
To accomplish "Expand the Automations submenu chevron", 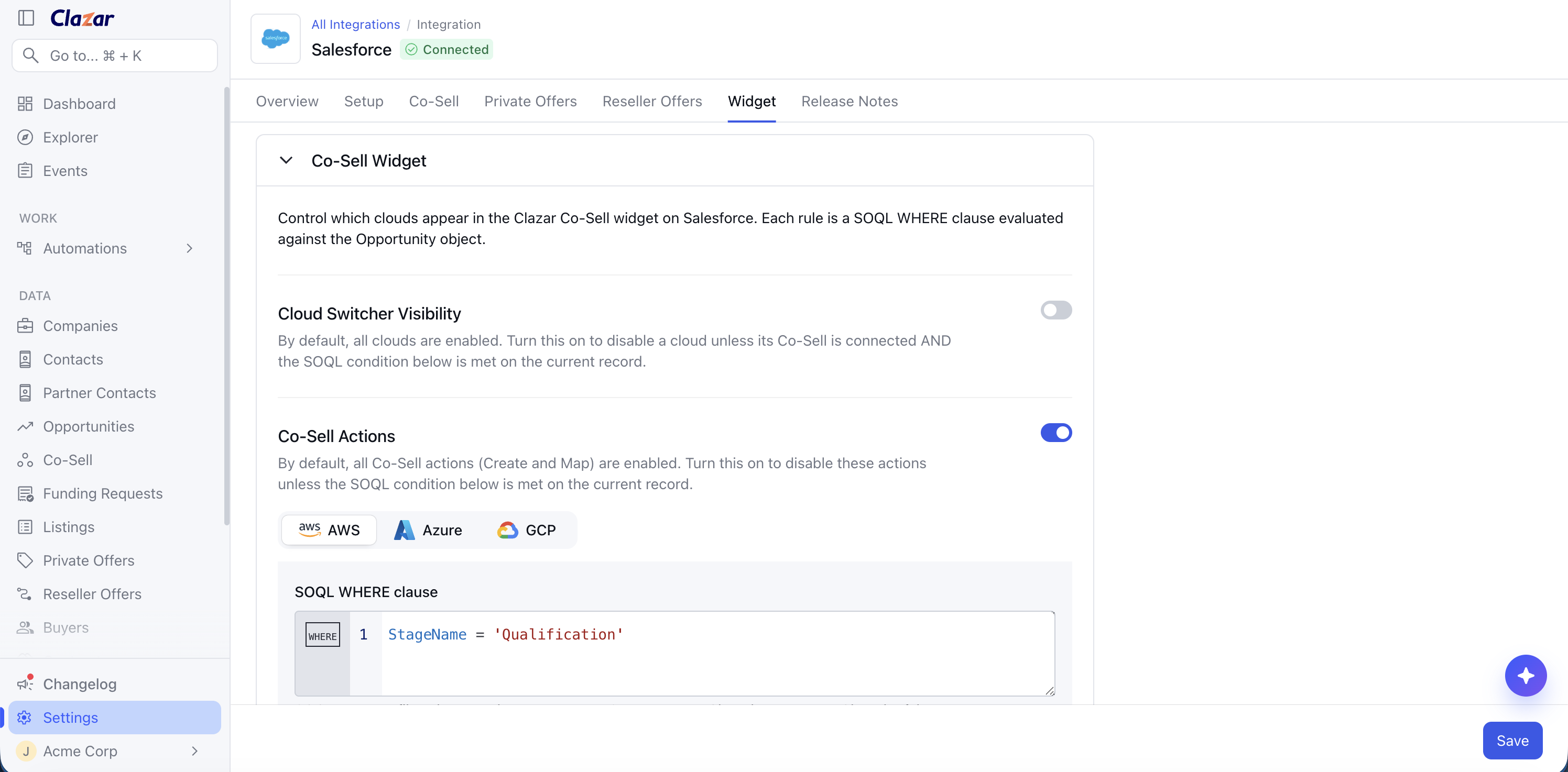I will [x=189, y=248].
